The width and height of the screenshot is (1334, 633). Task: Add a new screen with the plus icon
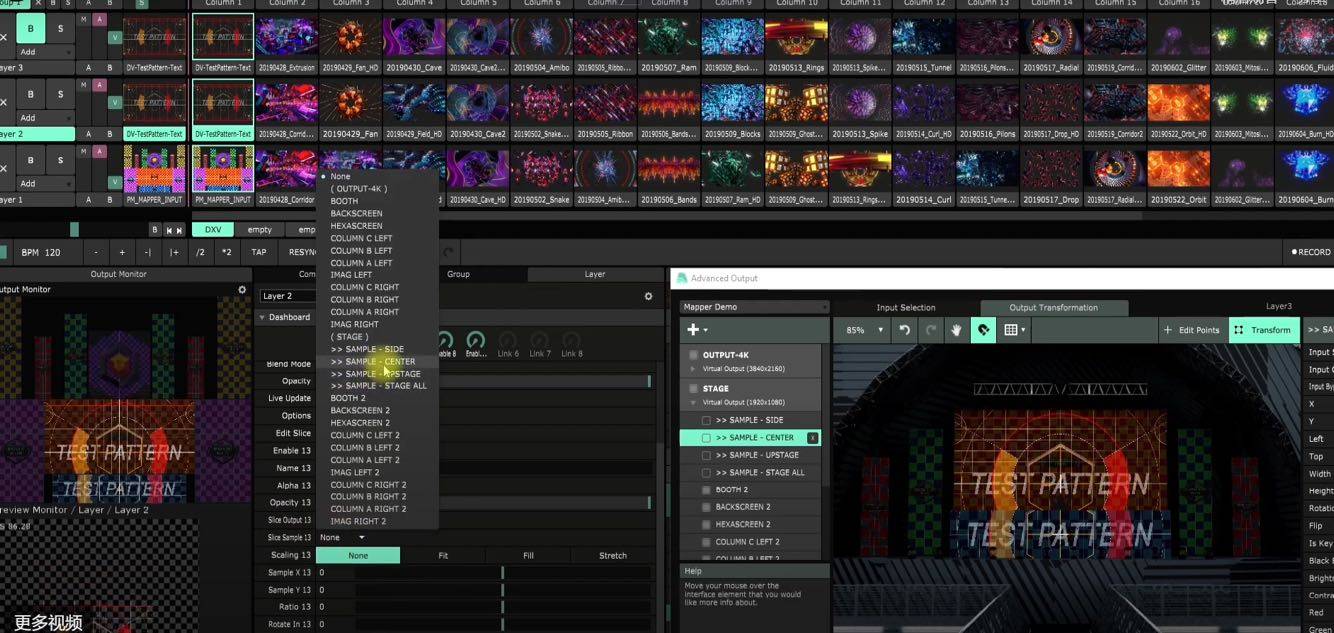pyautogui.click(x=697, y=330)
